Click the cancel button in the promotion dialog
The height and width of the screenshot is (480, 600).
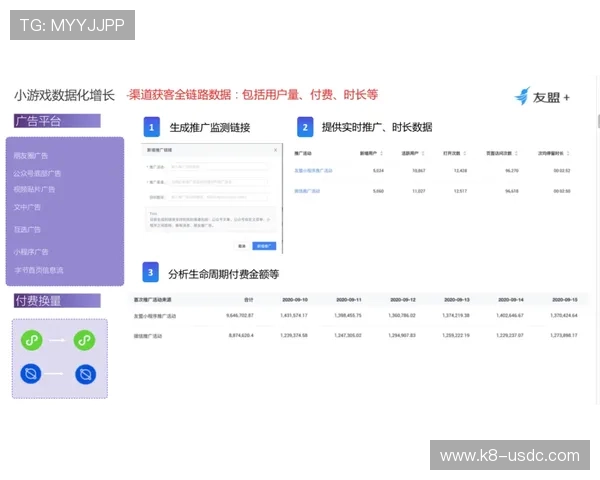[x=242, y=246]
